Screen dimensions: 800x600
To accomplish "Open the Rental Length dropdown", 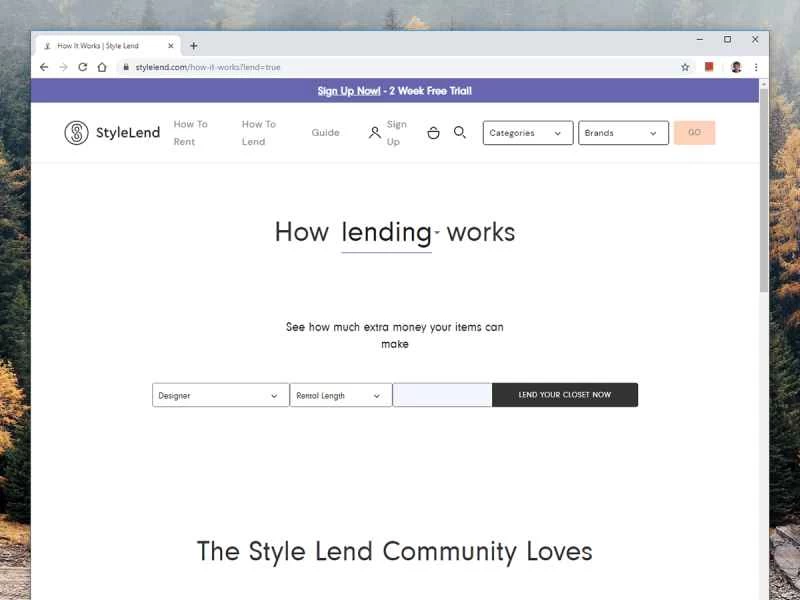I will [x=340, y=395].
